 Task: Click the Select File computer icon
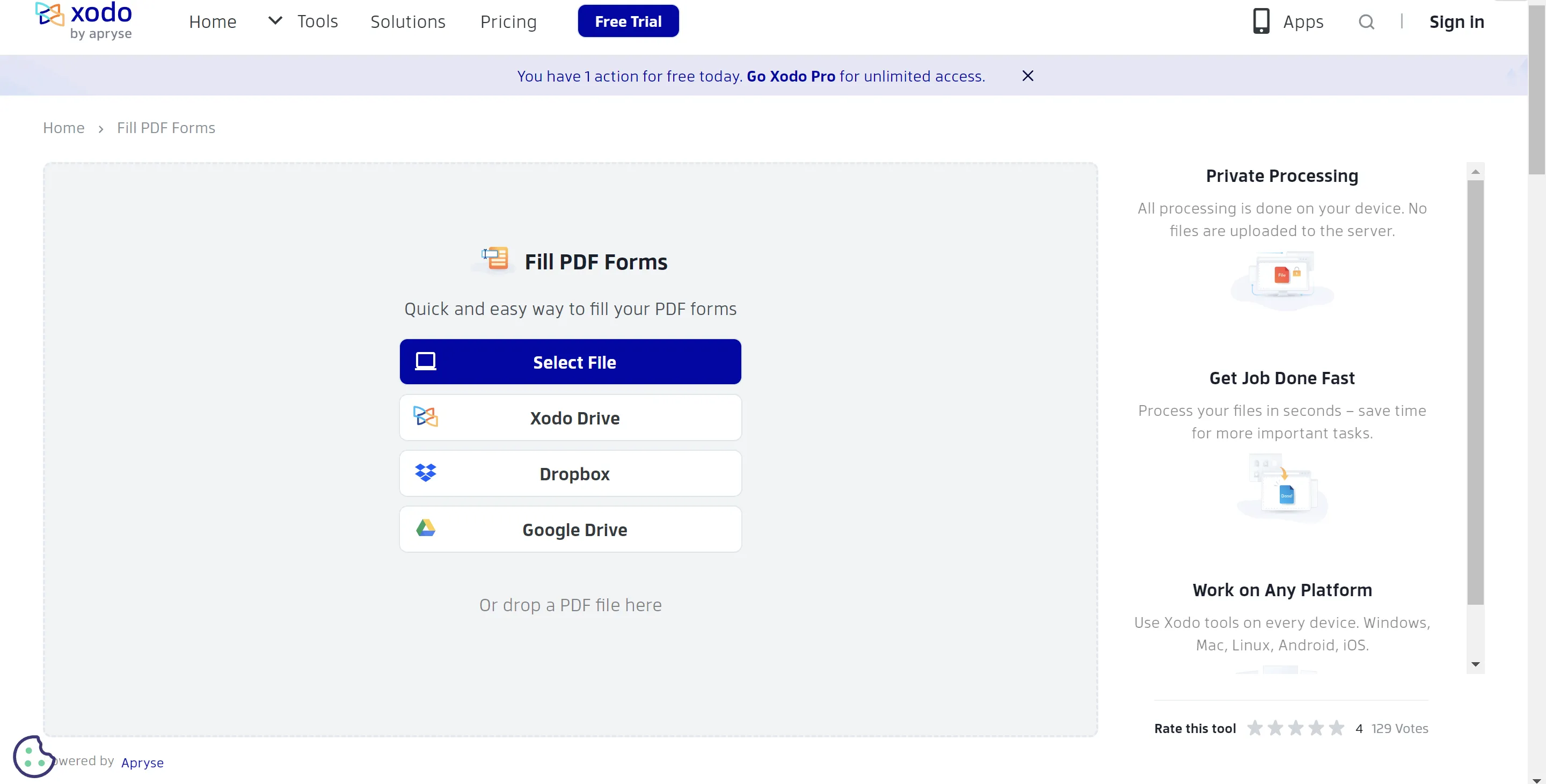(426, 362)
